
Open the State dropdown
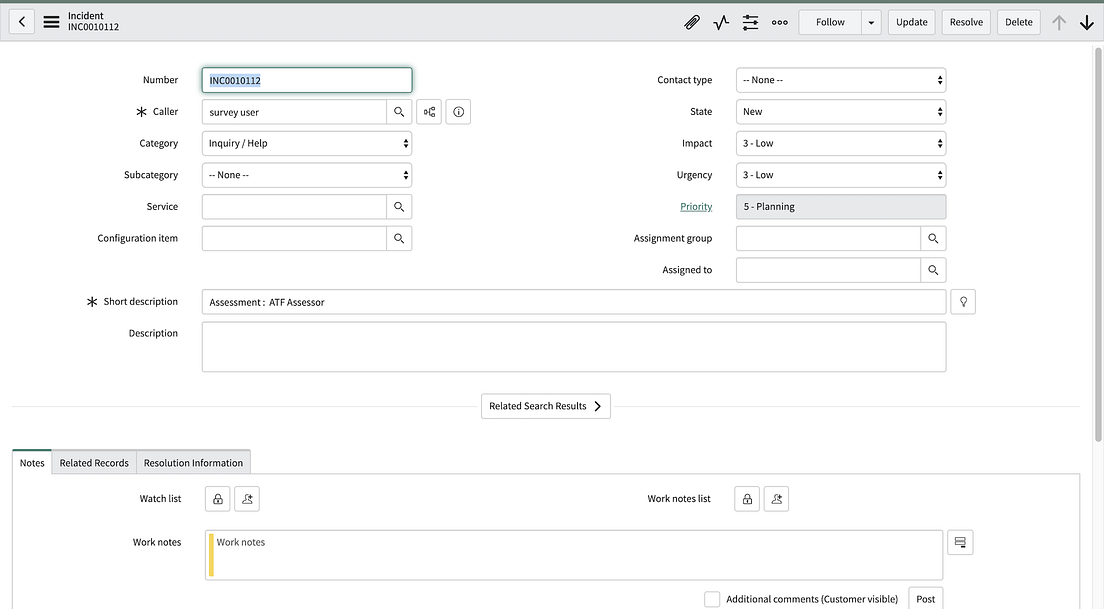coord(840,111)
